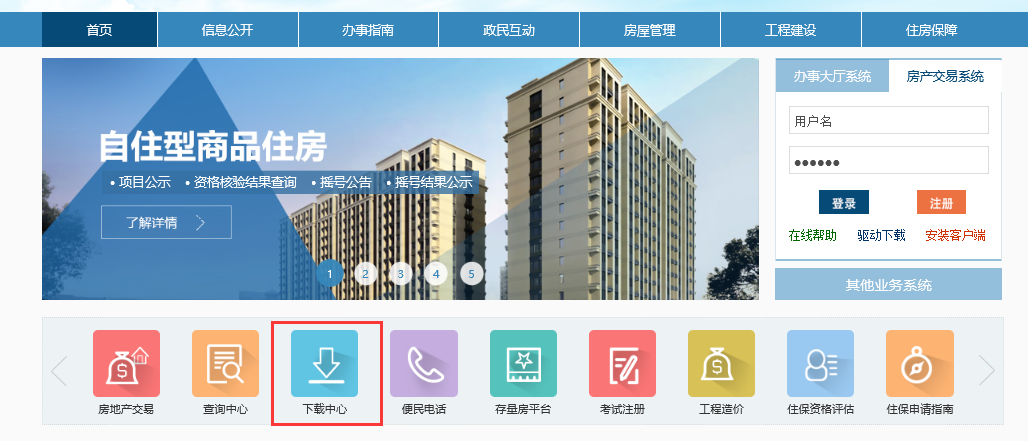Open the 考试注册 icon
Screen dimensions: 1028x441
click(x=622, y=364)
